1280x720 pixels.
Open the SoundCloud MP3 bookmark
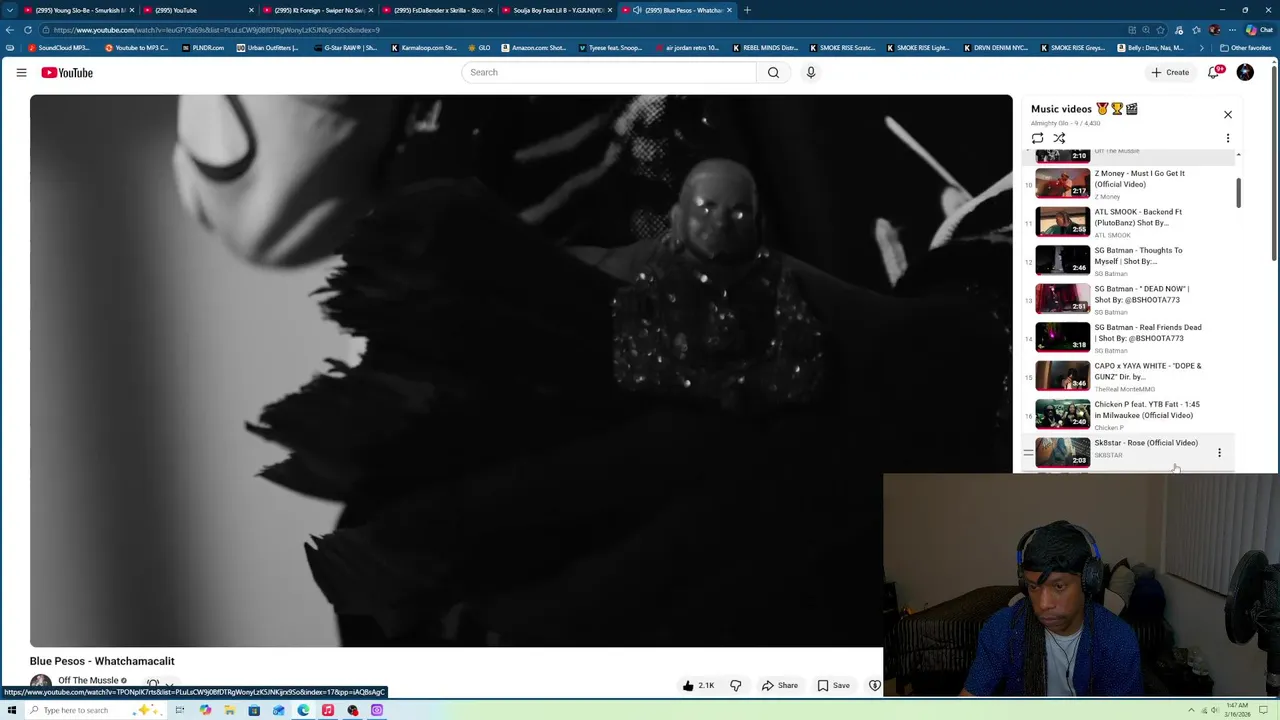coord(60,48)
